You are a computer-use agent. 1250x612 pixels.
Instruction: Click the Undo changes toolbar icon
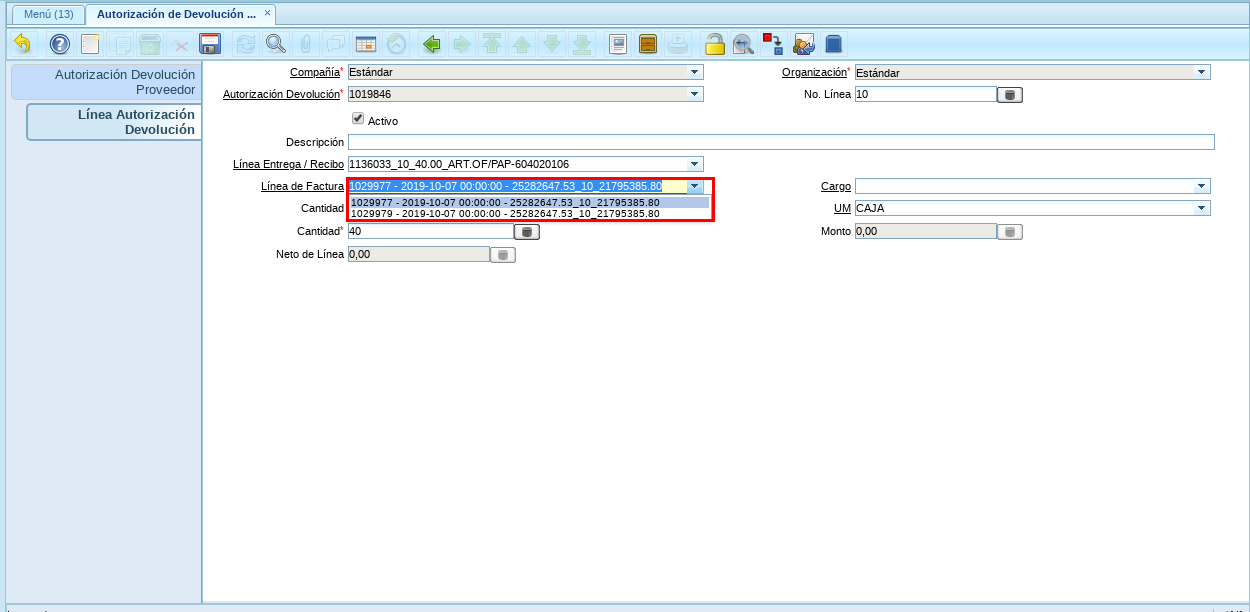point(21,44)
